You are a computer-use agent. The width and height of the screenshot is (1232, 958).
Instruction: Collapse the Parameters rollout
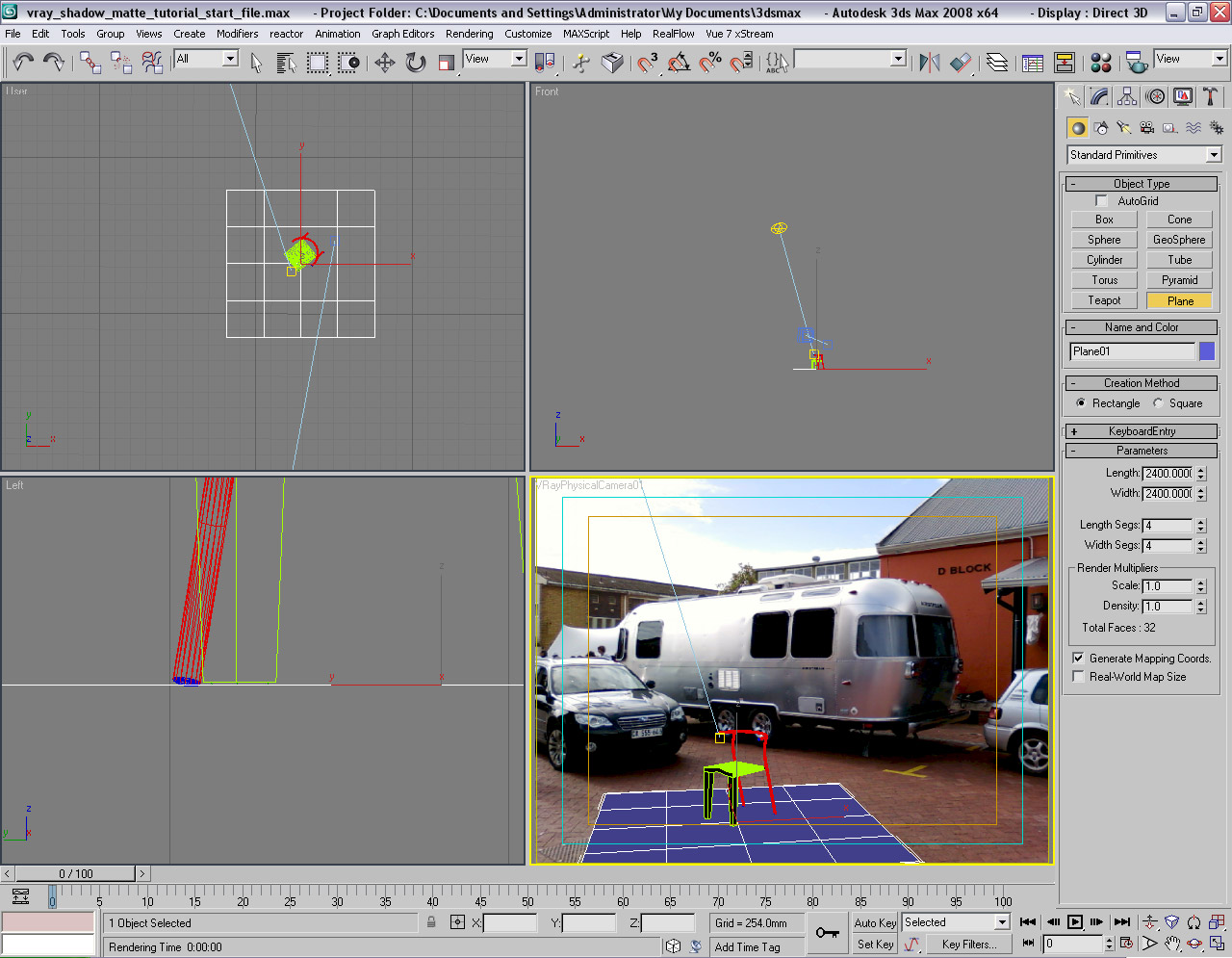point(1142,451)
